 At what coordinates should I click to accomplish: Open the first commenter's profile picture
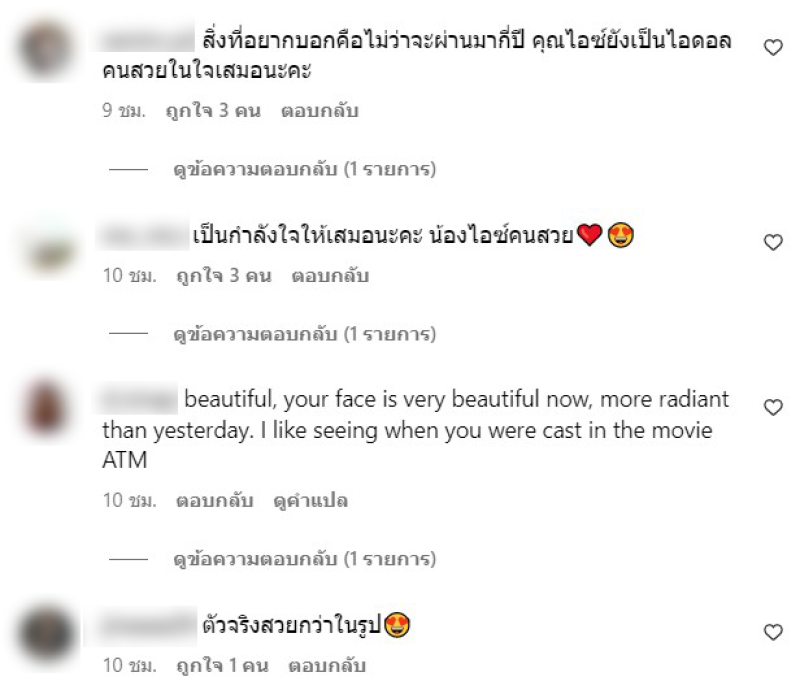47,49
